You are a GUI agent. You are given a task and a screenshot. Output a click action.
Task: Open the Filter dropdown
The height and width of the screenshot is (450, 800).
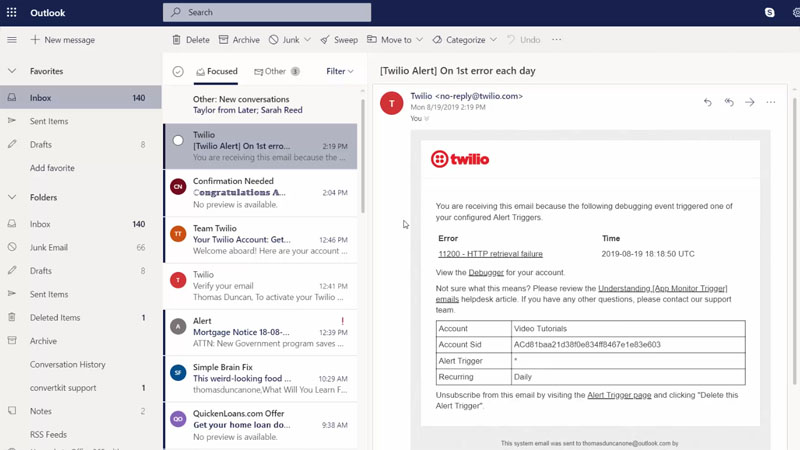(340, 72)
